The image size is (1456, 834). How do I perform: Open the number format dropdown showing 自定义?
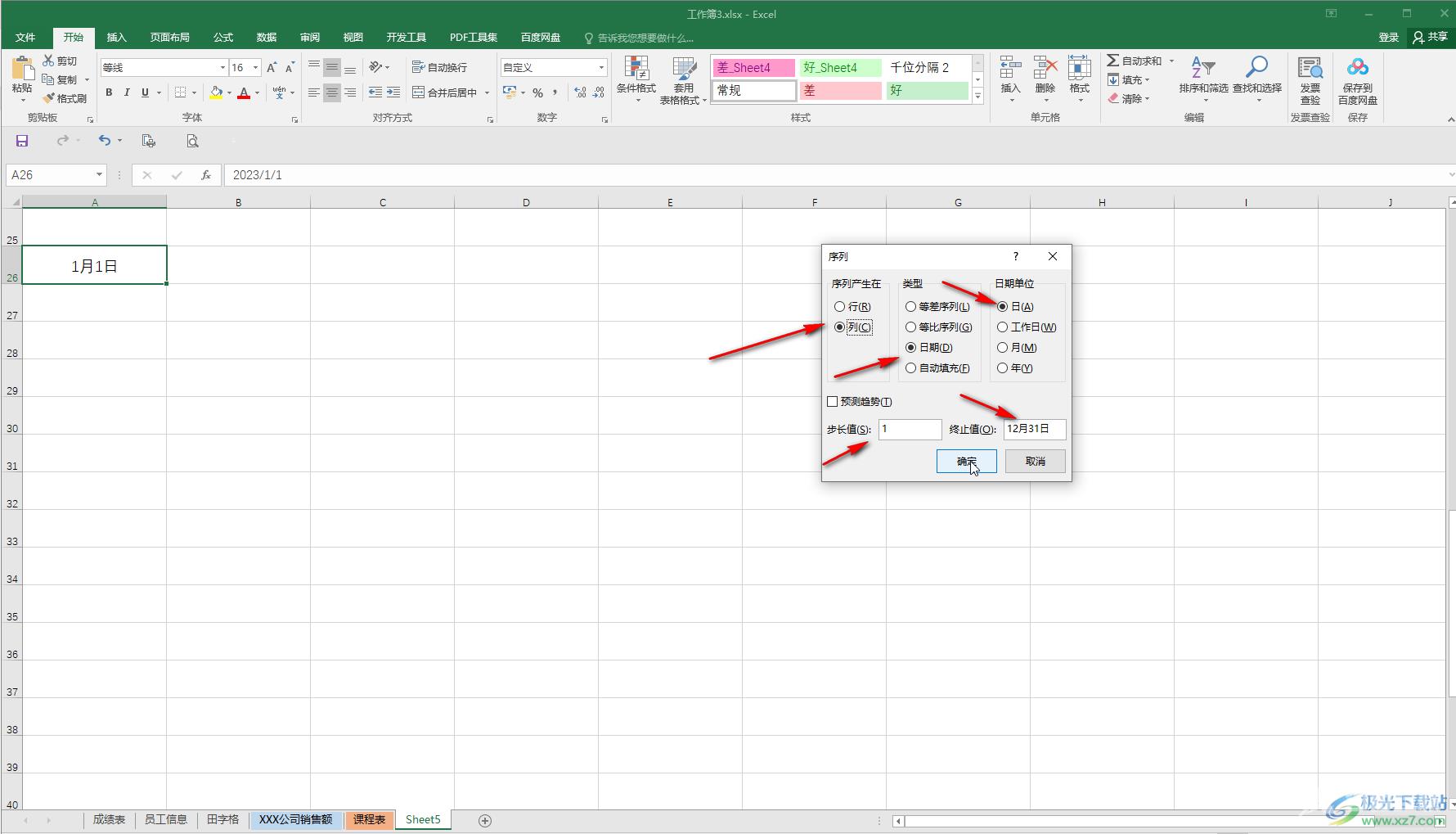coord(601,67)
